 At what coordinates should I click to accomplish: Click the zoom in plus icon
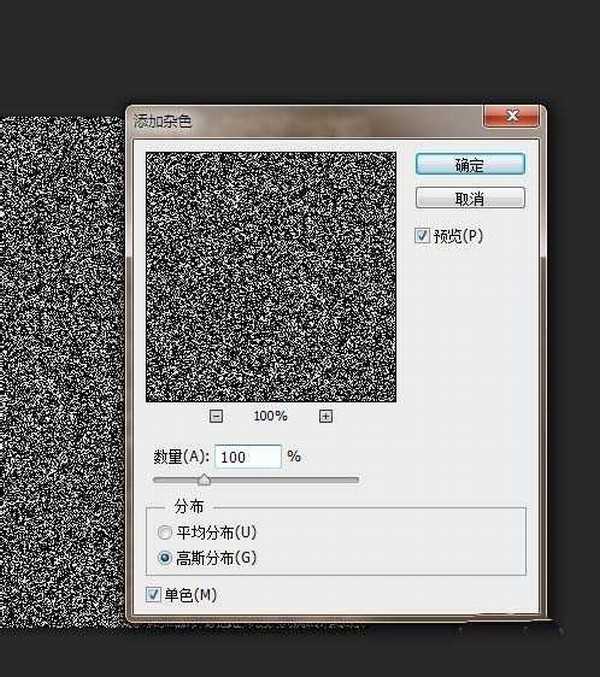(x=326, y=416)
